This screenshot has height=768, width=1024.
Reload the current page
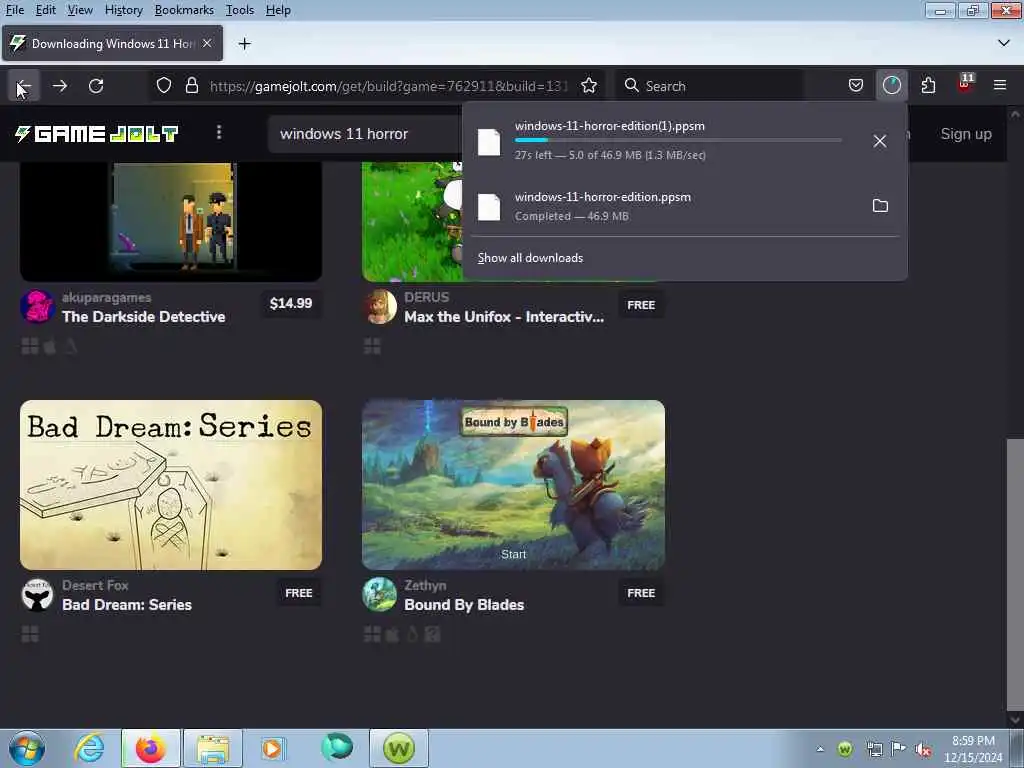pyautogui.click(x=96, y=86)
